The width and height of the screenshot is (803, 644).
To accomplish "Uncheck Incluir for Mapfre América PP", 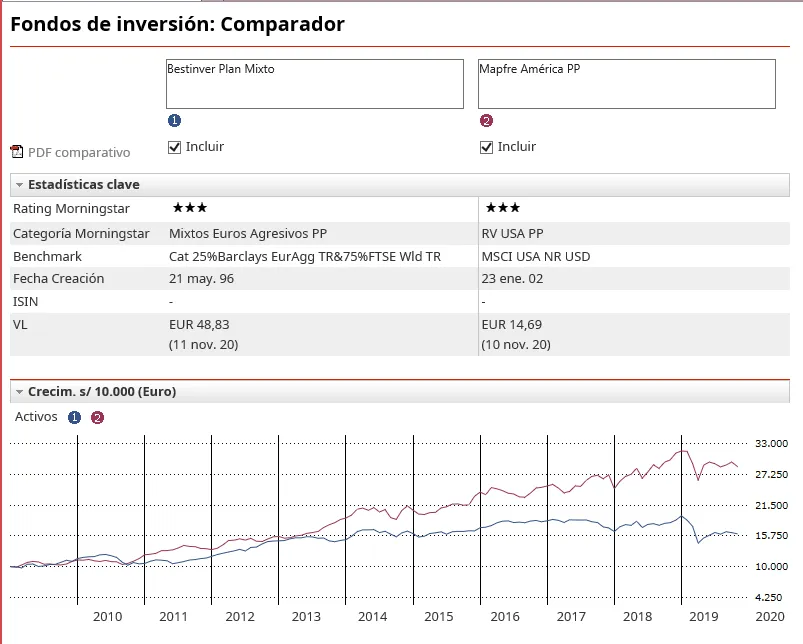I will pos(487,147).
